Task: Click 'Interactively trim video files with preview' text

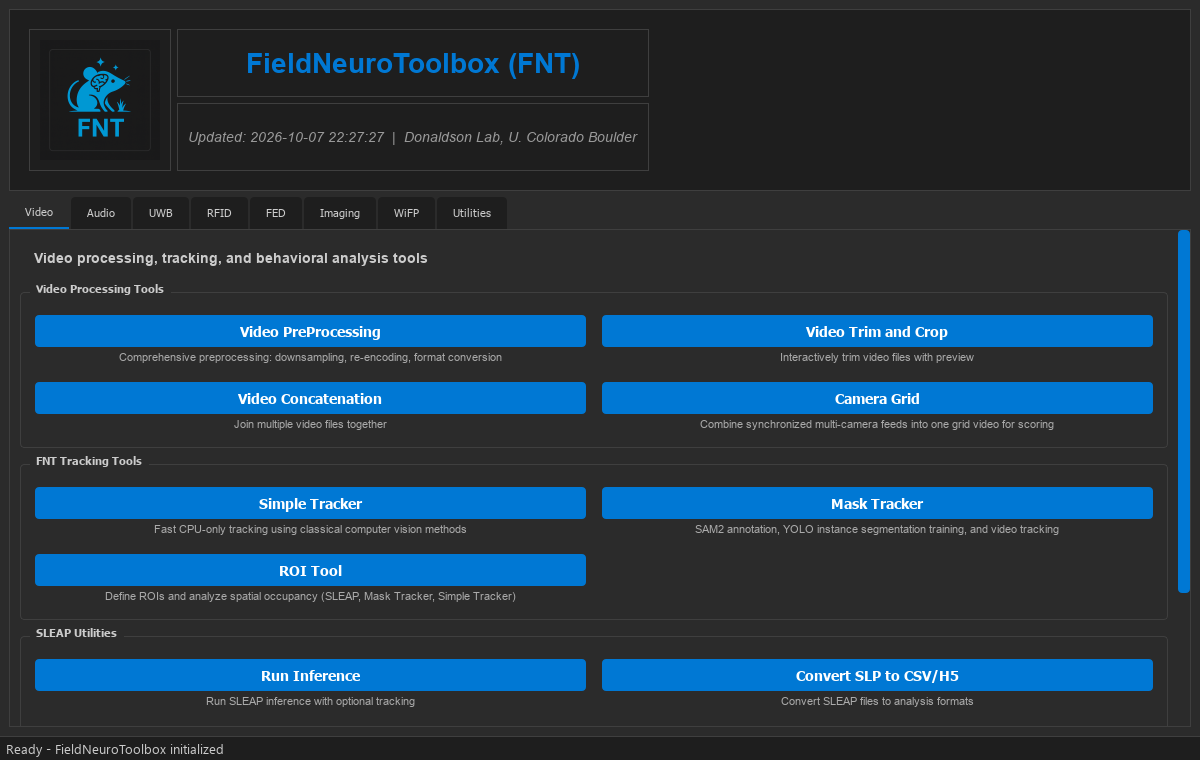Action: [x=877, y=357]
